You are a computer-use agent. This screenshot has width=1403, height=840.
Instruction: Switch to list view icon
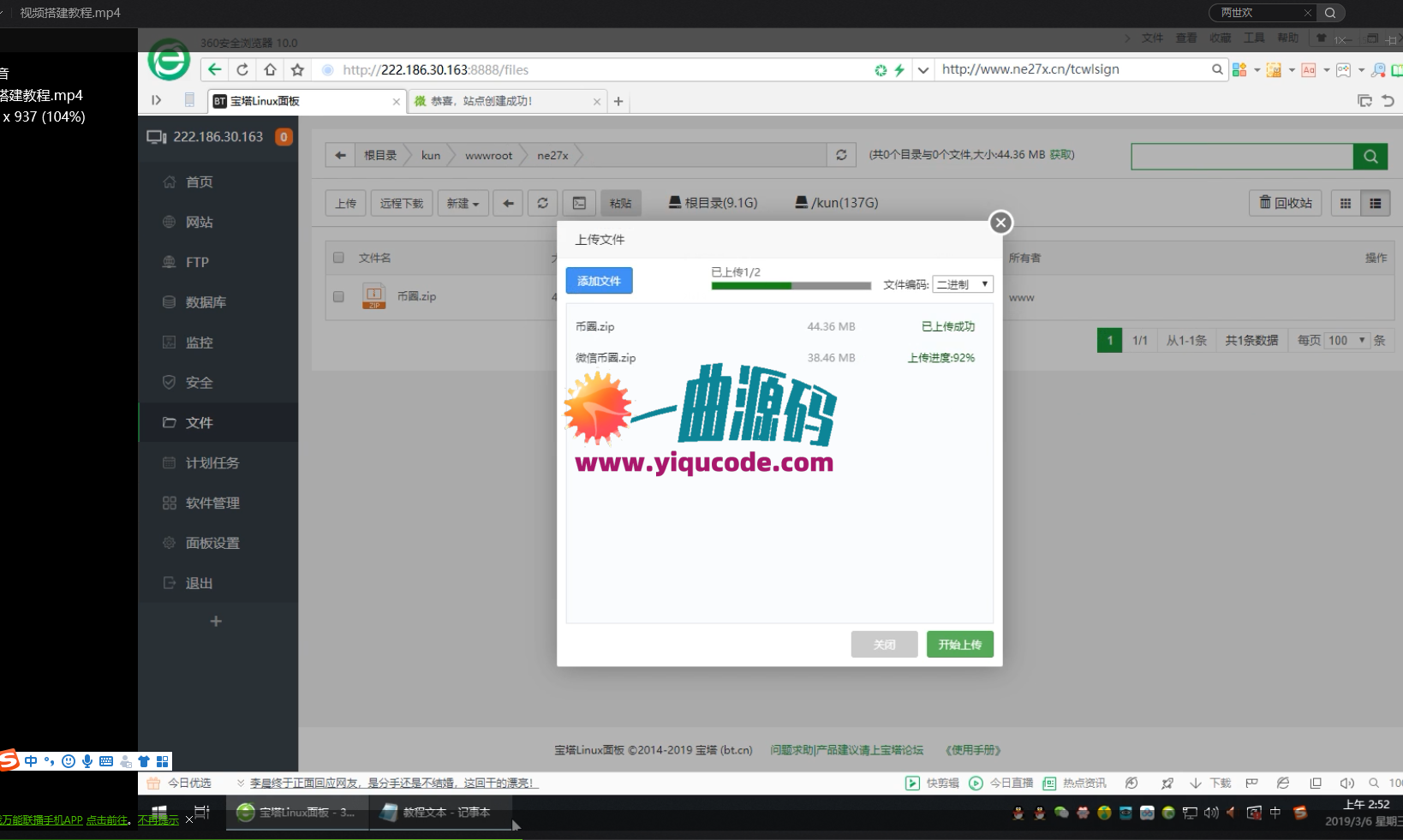[1376, 203]
